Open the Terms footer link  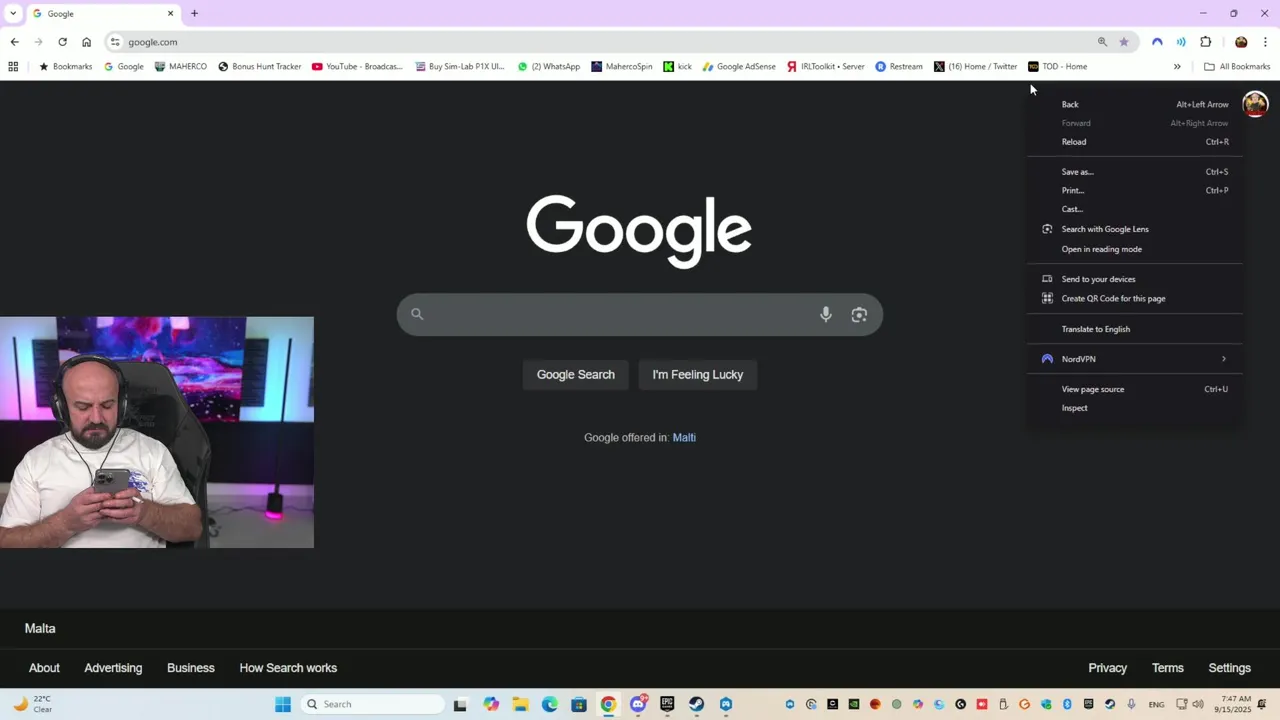(1167, 668)
